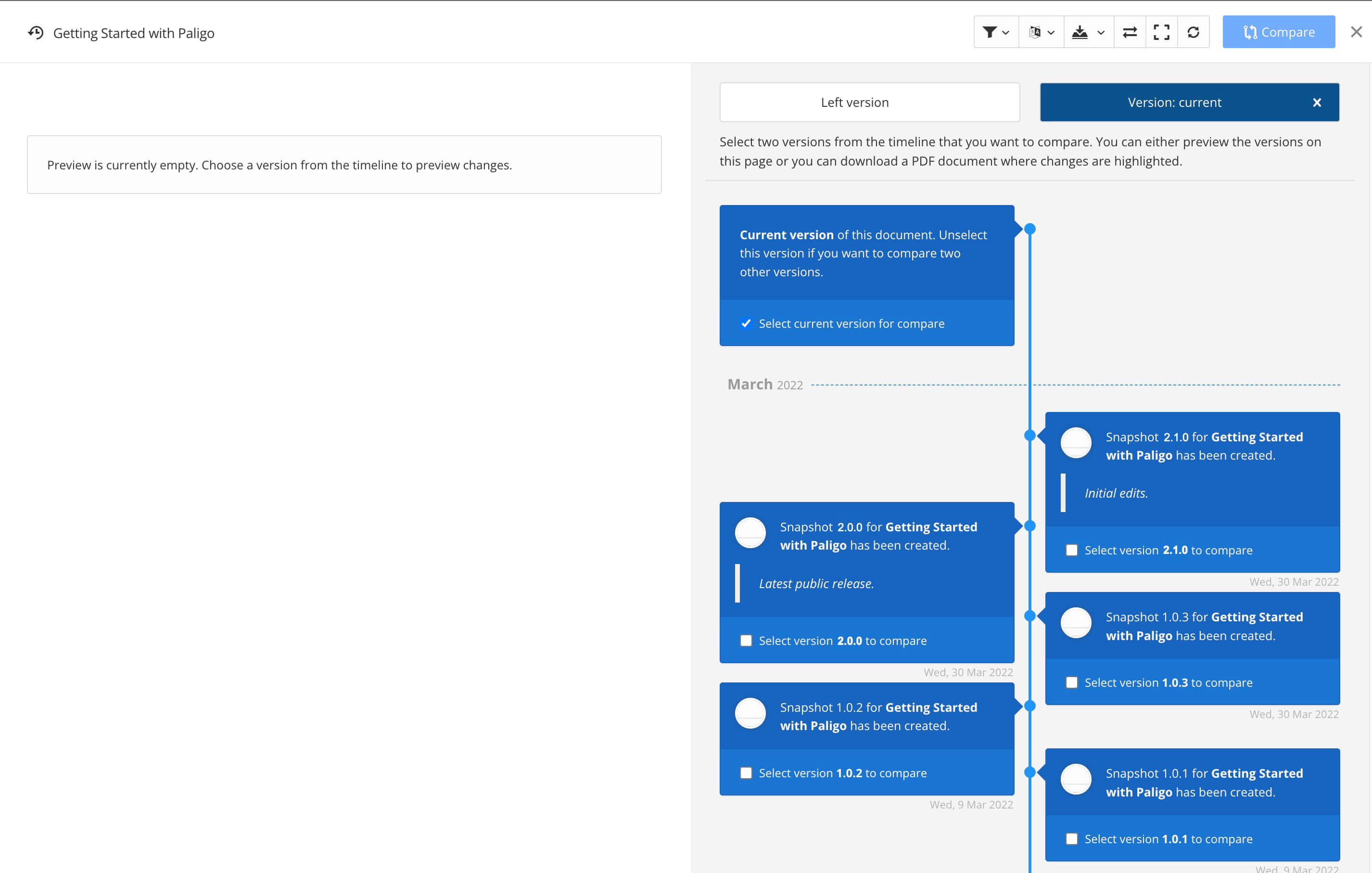Check 'Select version 2.1.0 to compare'

pos(1072,551)
